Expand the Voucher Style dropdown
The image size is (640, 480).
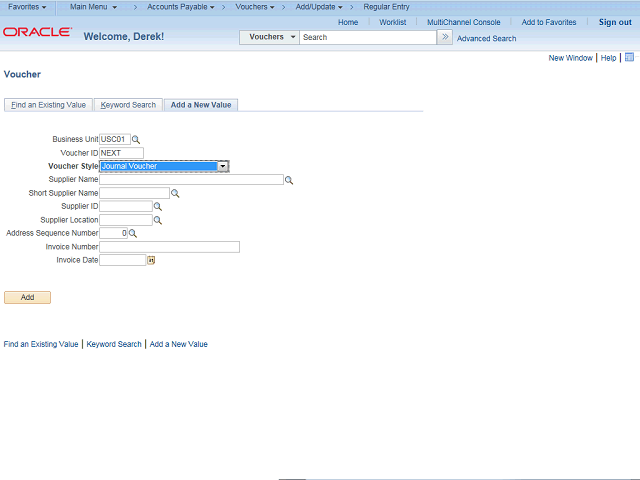[x=223, y=166]
